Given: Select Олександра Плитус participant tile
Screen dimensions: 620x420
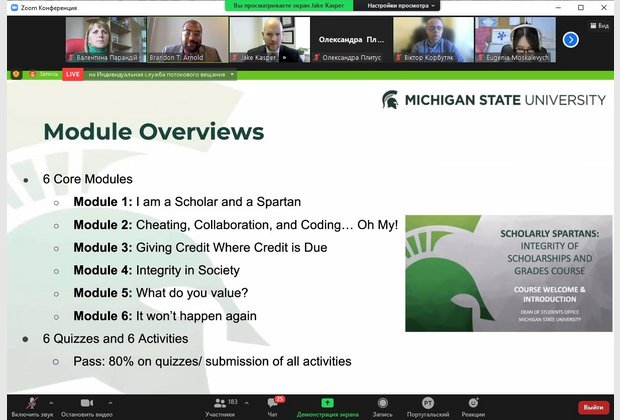Looking at the screenshot, I should click(x=352, y=40).
